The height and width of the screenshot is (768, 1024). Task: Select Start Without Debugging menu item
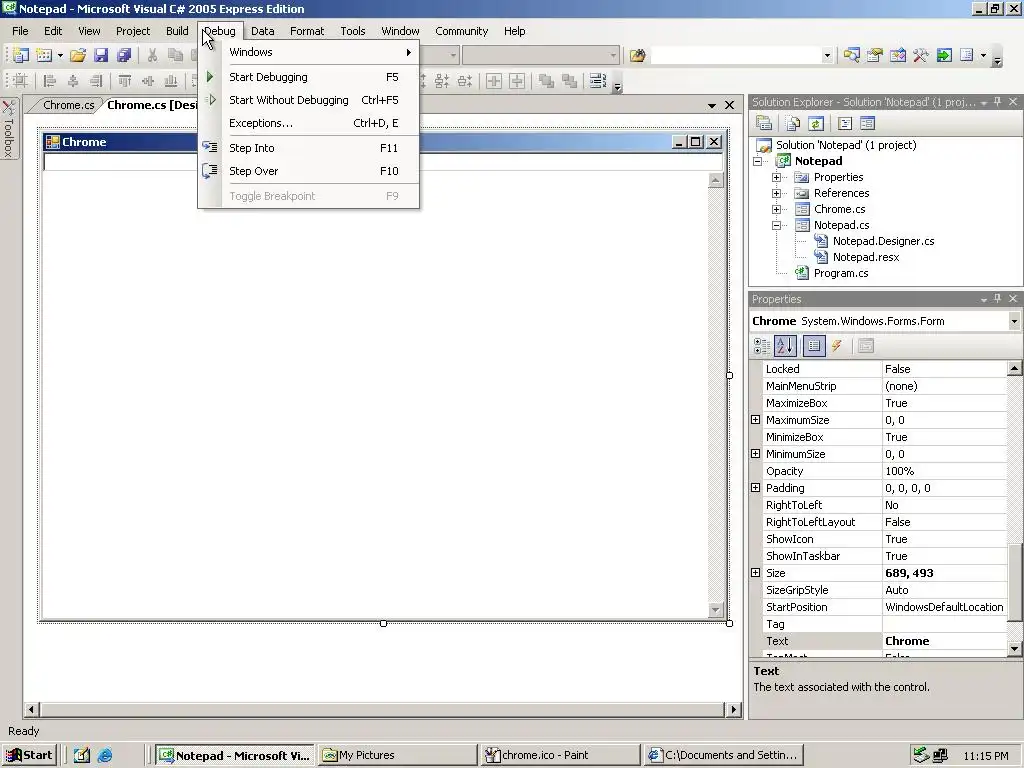pos(309,100)
